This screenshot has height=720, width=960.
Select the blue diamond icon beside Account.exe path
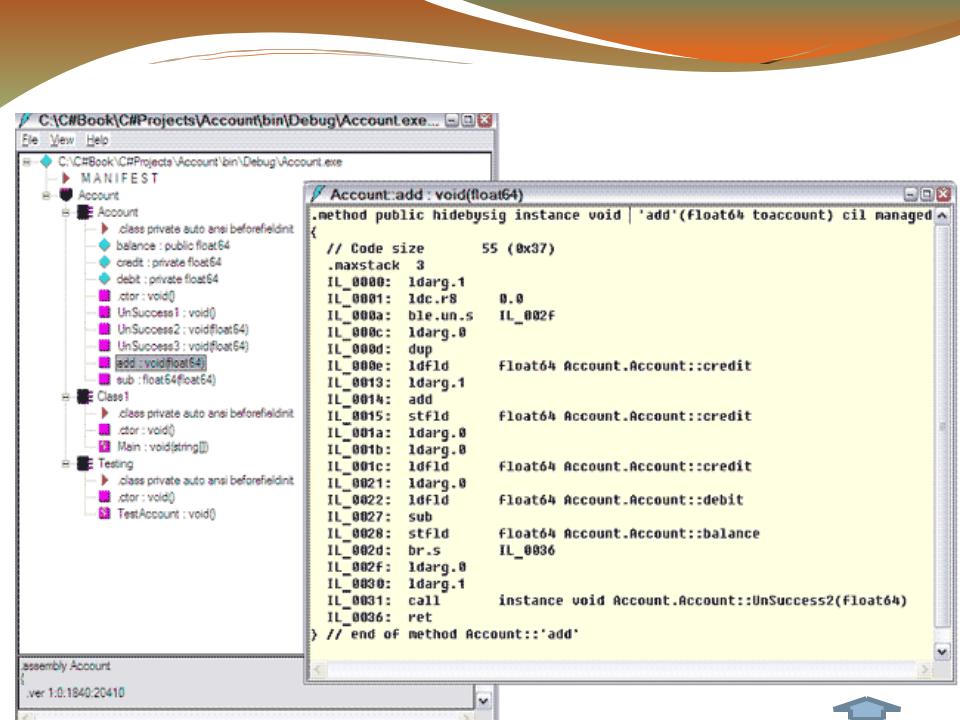[46, 162]
